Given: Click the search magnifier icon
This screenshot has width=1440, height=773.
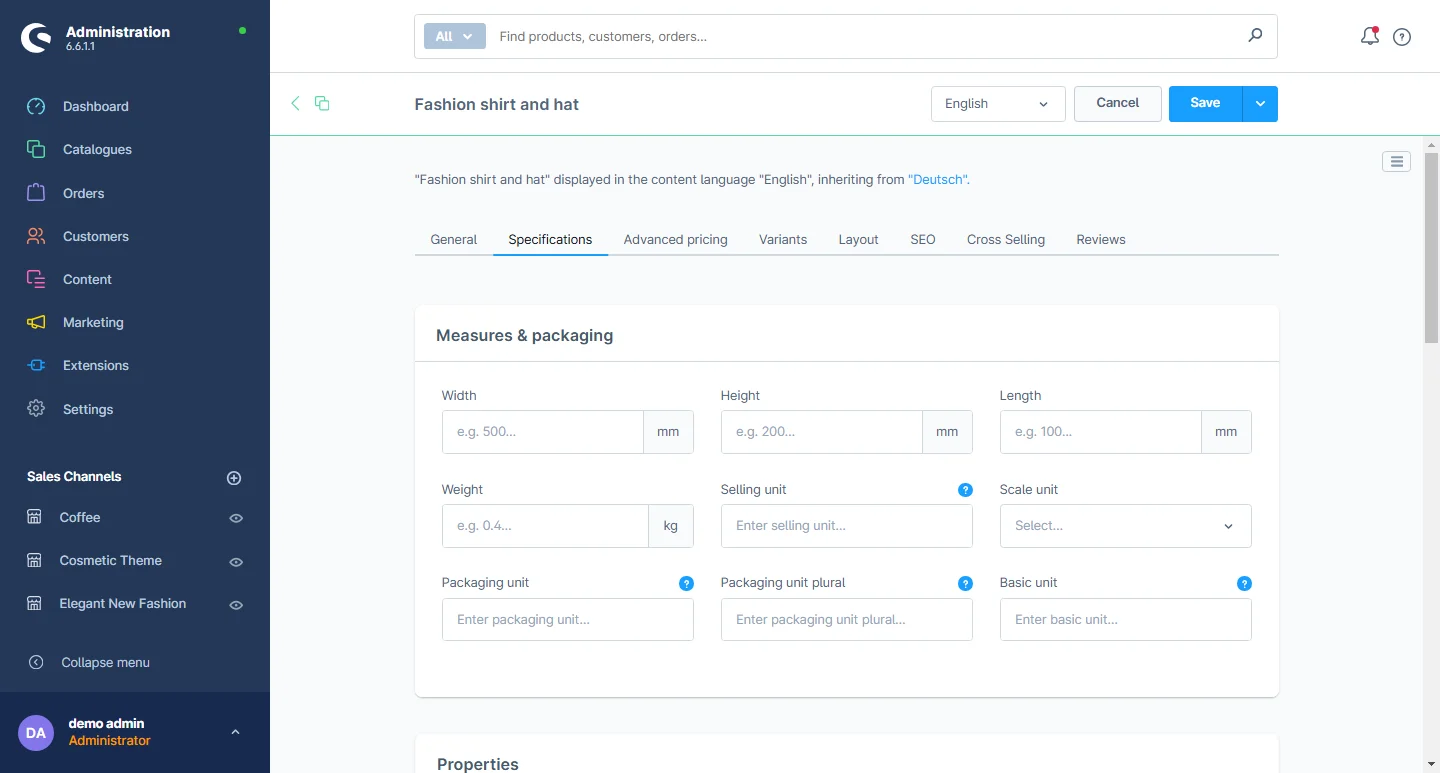Looking at the screenshot, I should tap(1255, 36).
